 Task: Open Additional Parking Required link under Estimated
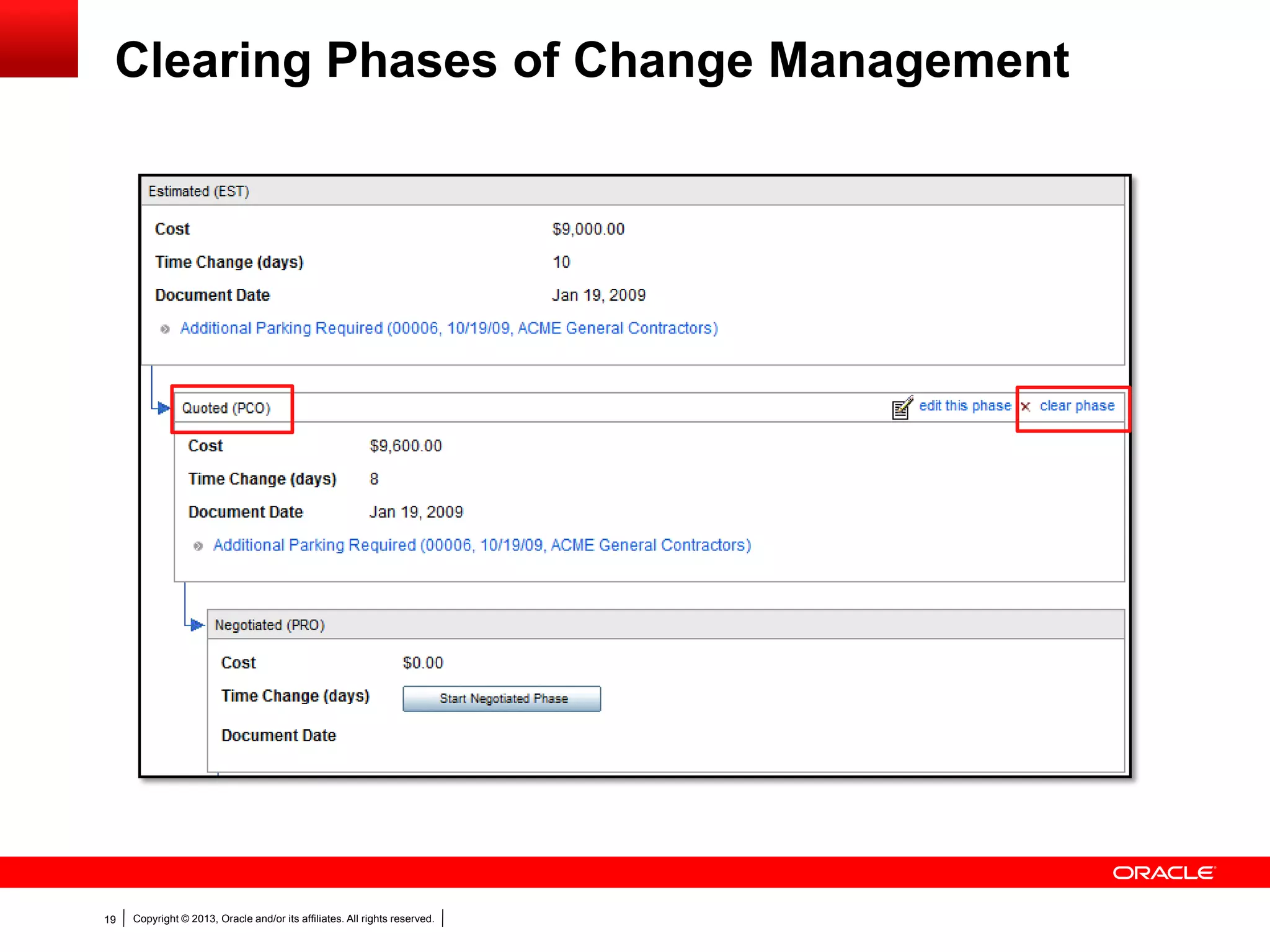point(449,328)
